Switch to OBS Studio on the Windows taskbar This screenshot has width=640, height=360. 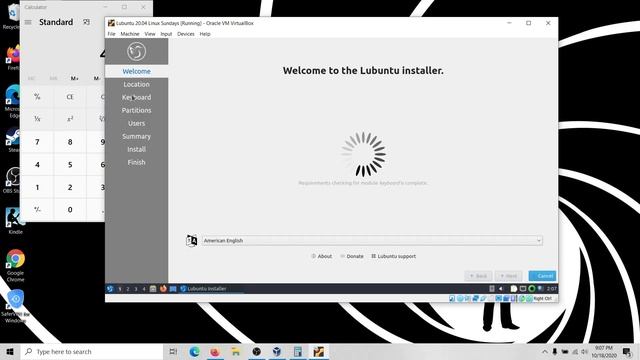pos(257,351)
